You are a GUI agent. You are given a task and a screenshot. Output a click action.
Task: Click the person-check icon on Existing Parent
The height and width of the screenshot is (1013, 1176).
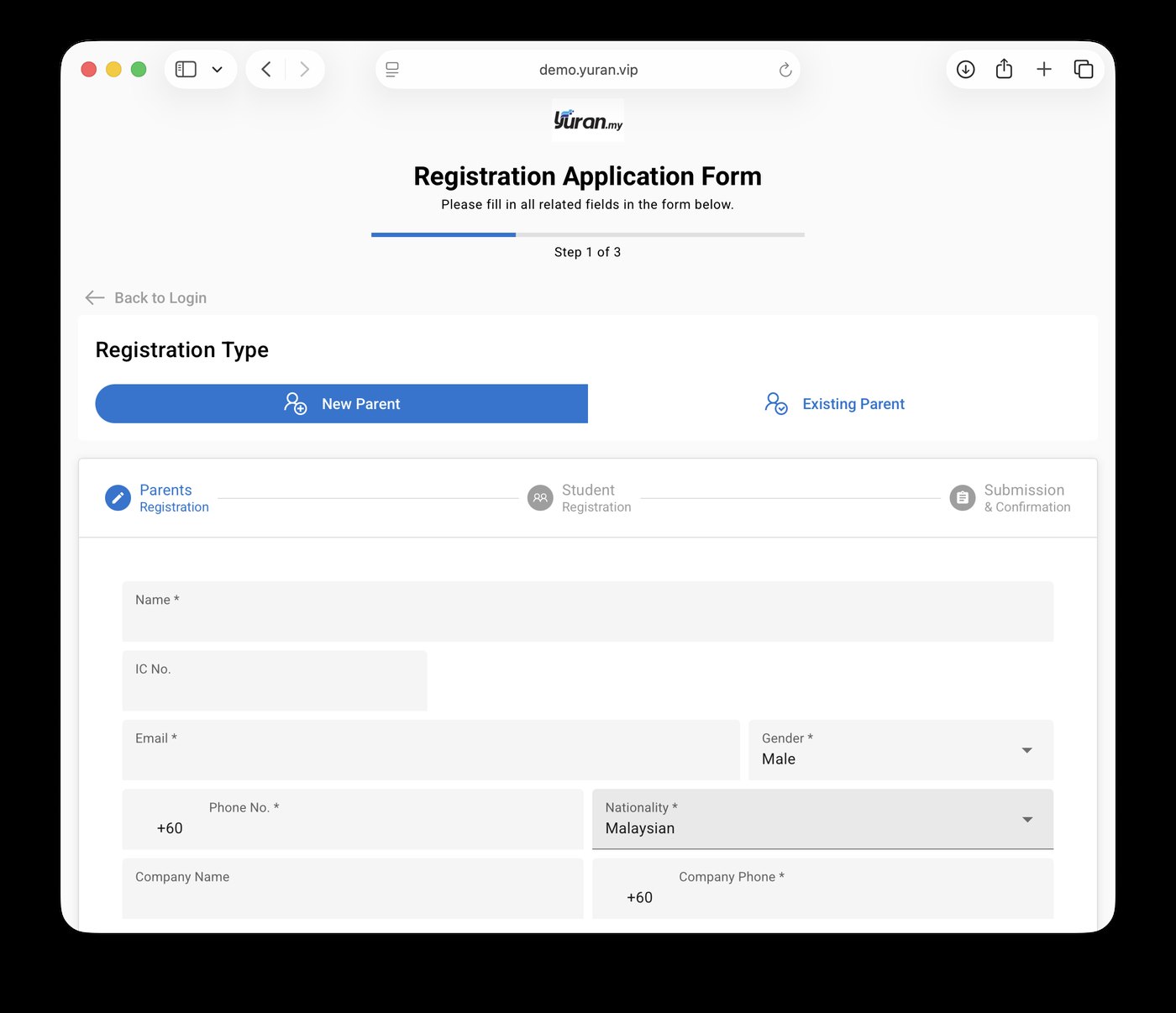[x=776, y=403]
